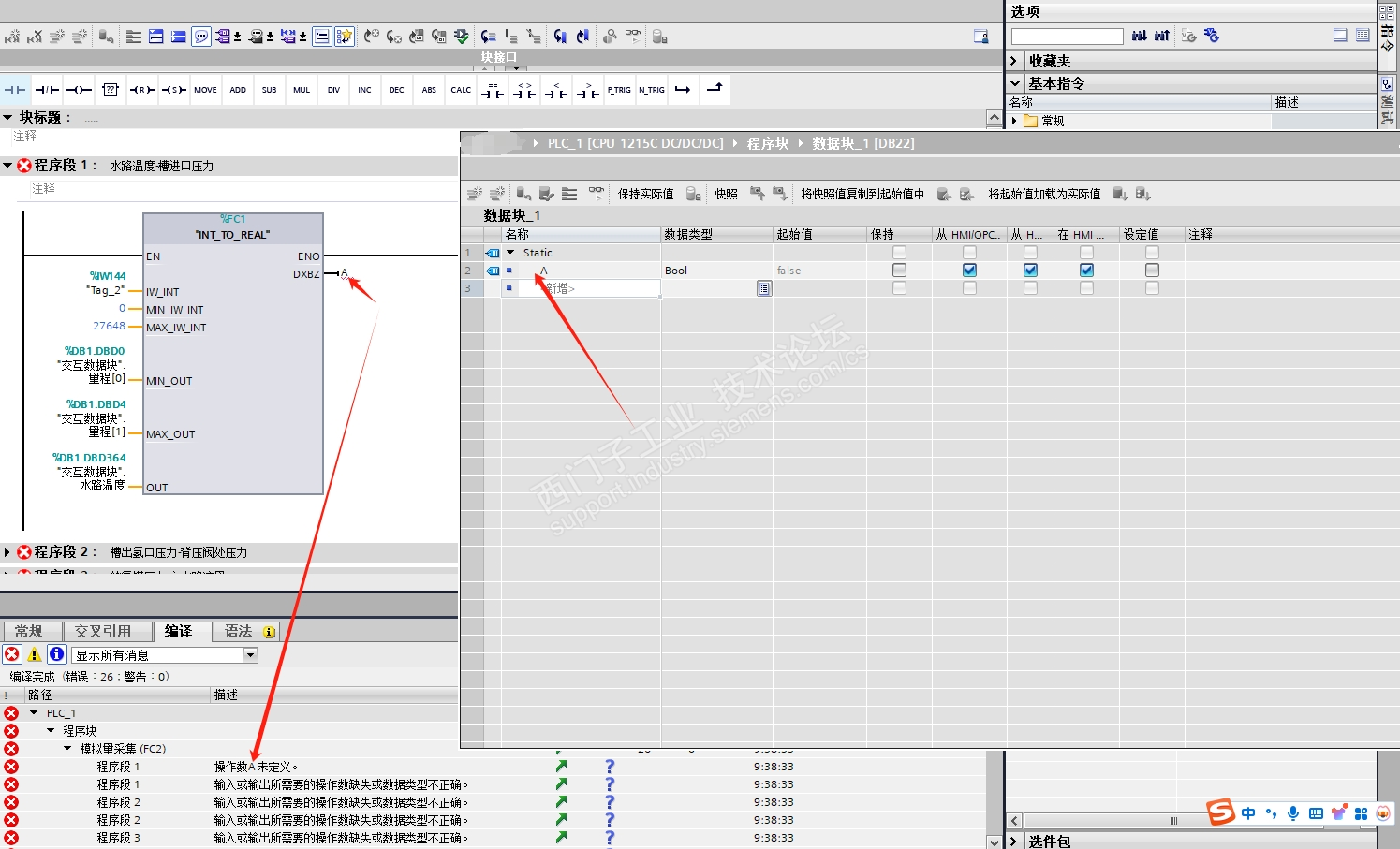1400x849 pixels.
Task: Add the P_TRIG instruction
Action: (x=619, y=90)
